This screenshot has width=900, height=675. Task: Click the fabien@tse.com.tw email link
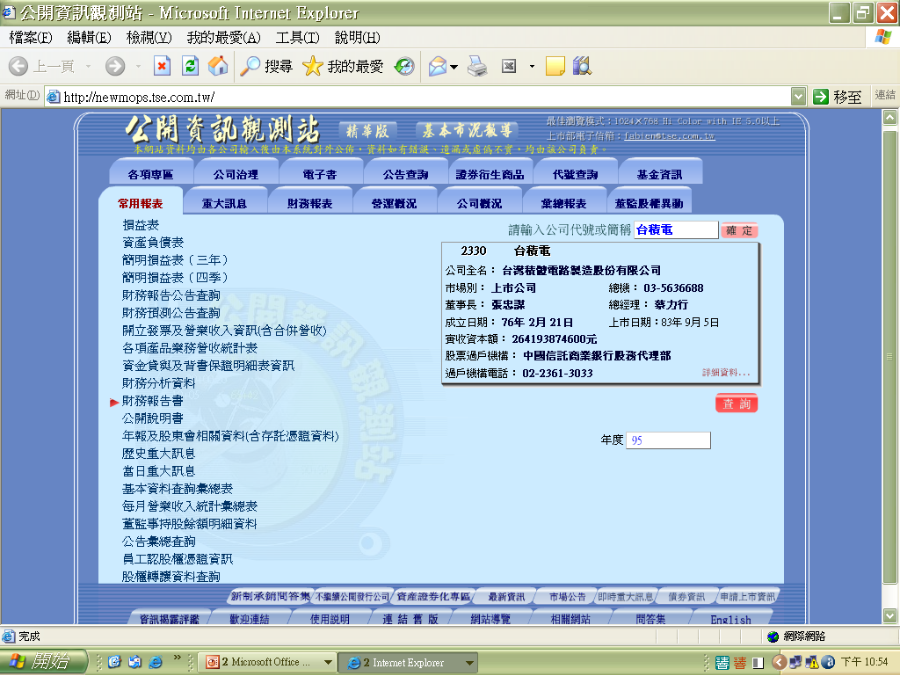[x=669, y=136]
